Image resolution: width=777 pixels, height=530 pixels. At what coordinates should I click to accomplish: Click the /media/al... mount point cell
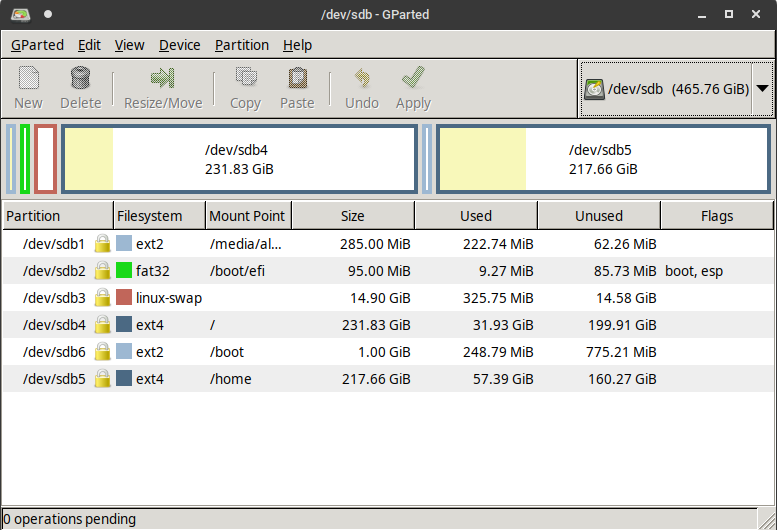point(245,244)
